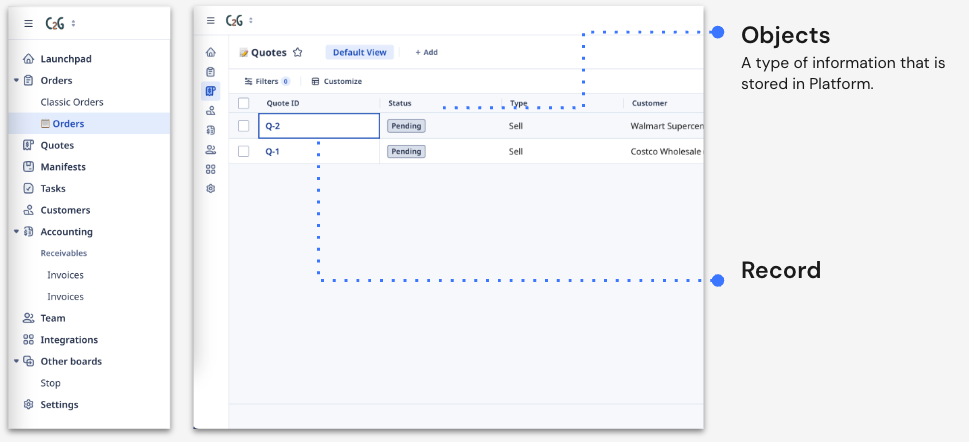Collapse the Accounting group arrow in the sidebar

click(x=16, y=232)
